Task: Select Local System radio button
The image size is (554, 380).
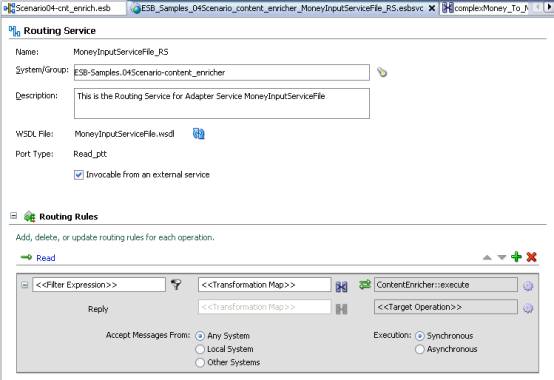Action: 200,349
